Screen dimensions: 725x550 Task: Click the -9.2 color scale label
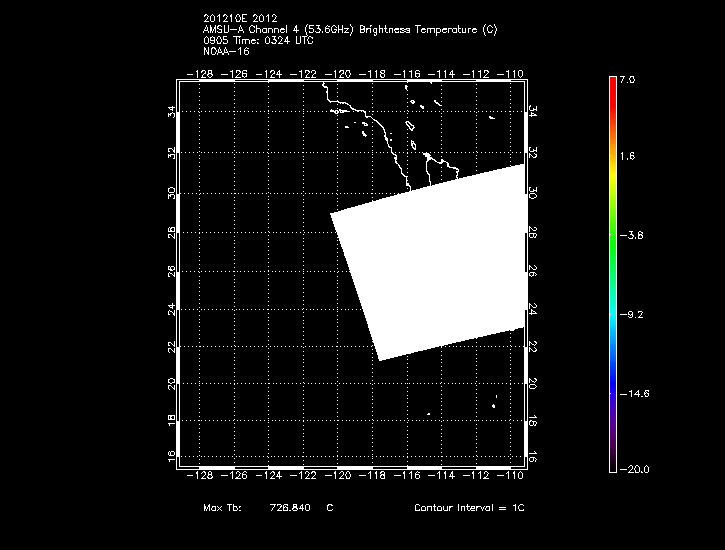coord(633,314)
